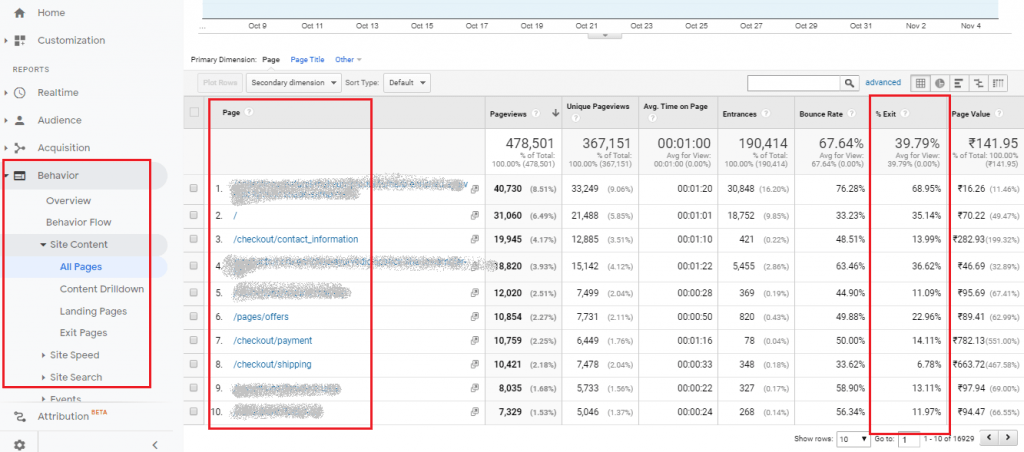This screenshot has height=452, width=1024.
Task: Click the Attribution icon in sidebar
Action: point(20,417)
